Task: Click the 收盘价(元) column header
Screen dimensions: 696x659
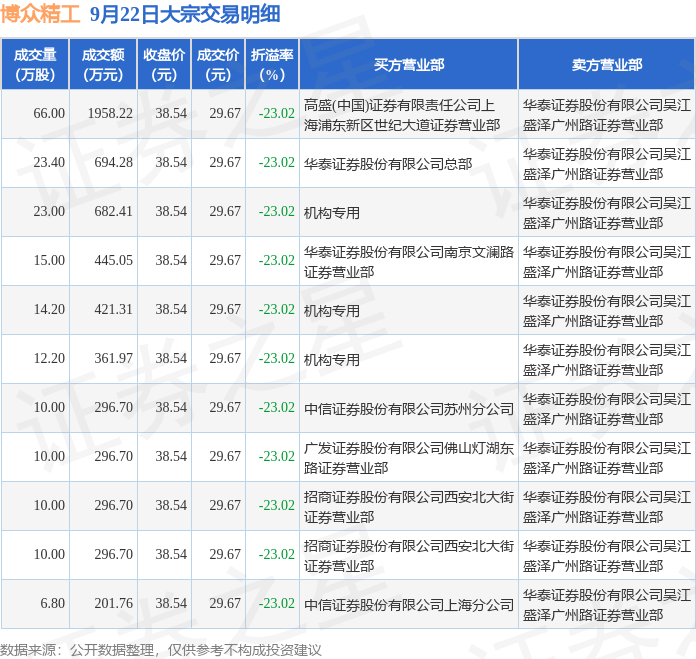Action: (x=164, y=65)
